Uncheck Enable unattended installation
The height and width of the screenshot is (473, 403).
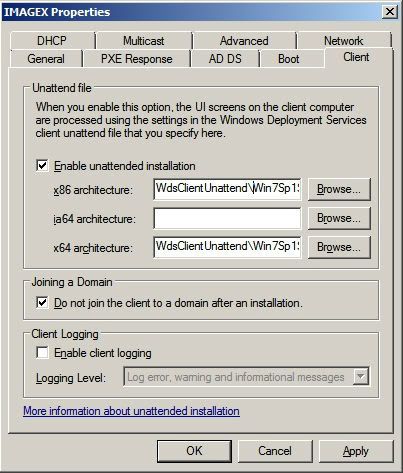[42, 166]
